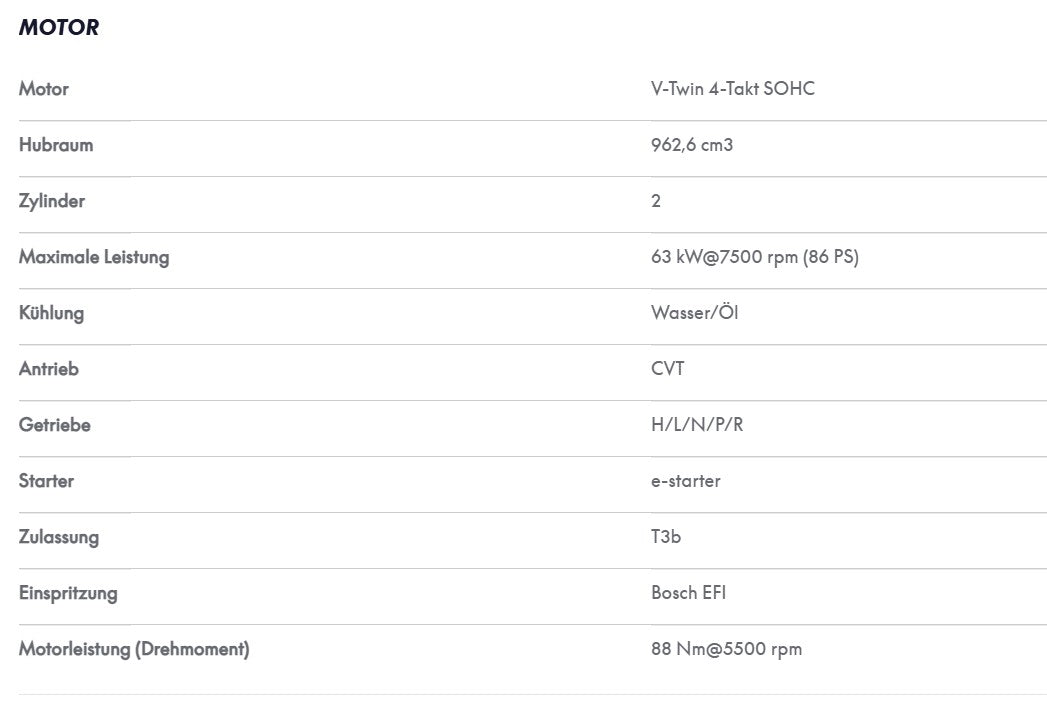The image size is (1047, 715).
Task: Select the Antrieb label
Action: tap(49, 369)
